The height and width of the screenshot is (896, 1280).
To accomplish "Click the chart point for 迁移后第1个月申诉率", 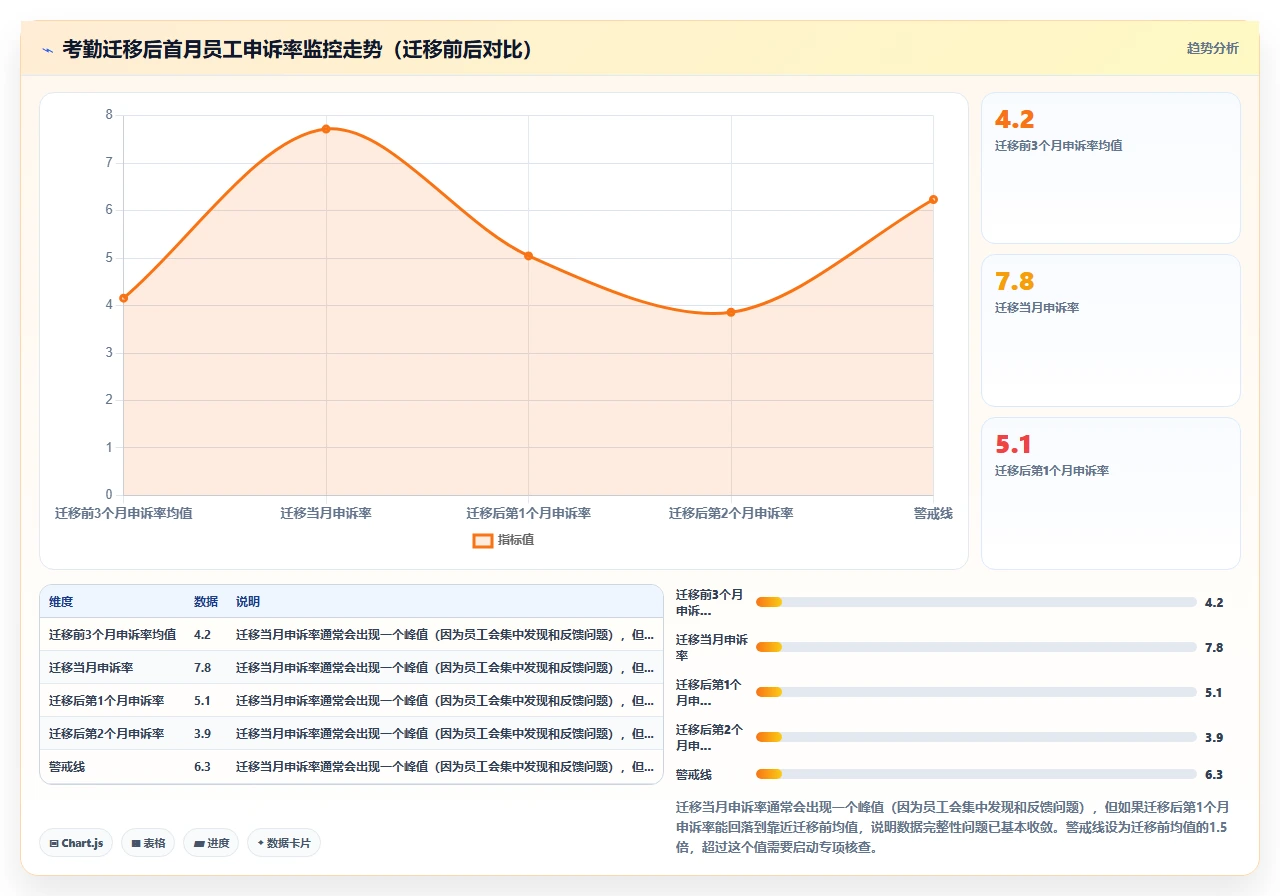I will (x=528, y=256).
